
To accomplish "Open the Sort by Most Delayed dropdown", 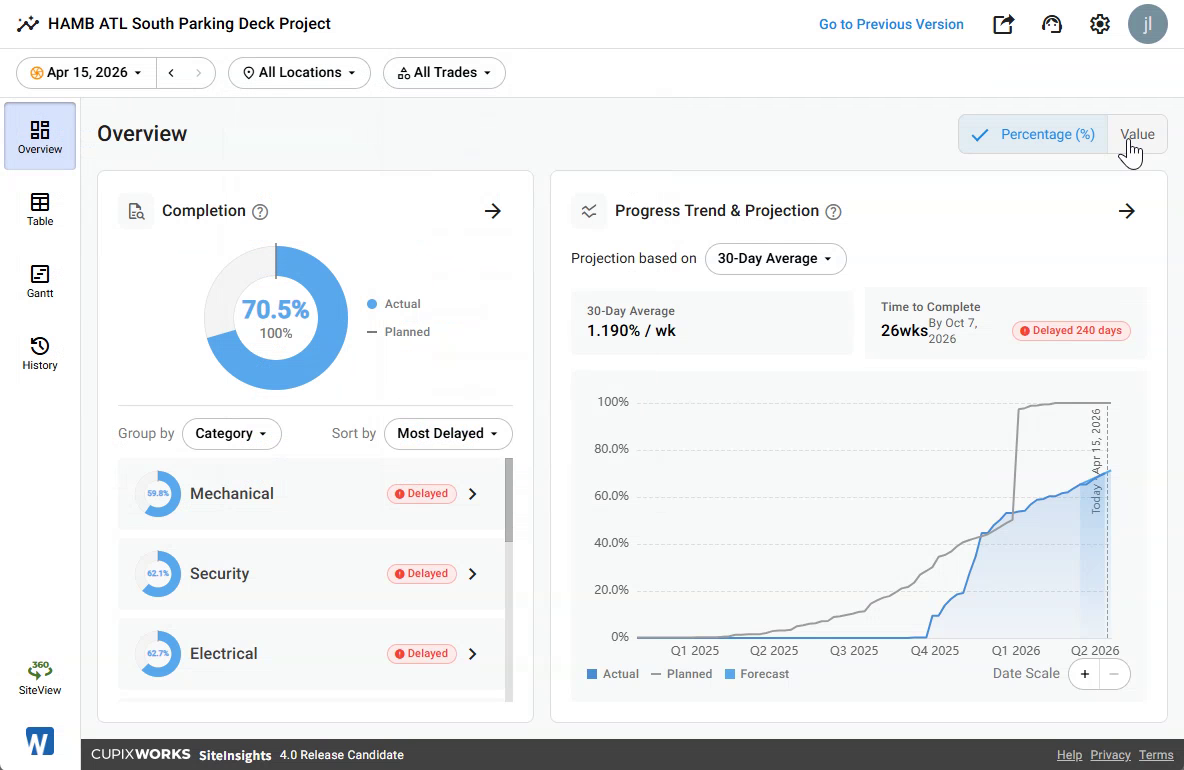I will coord(448,433).
